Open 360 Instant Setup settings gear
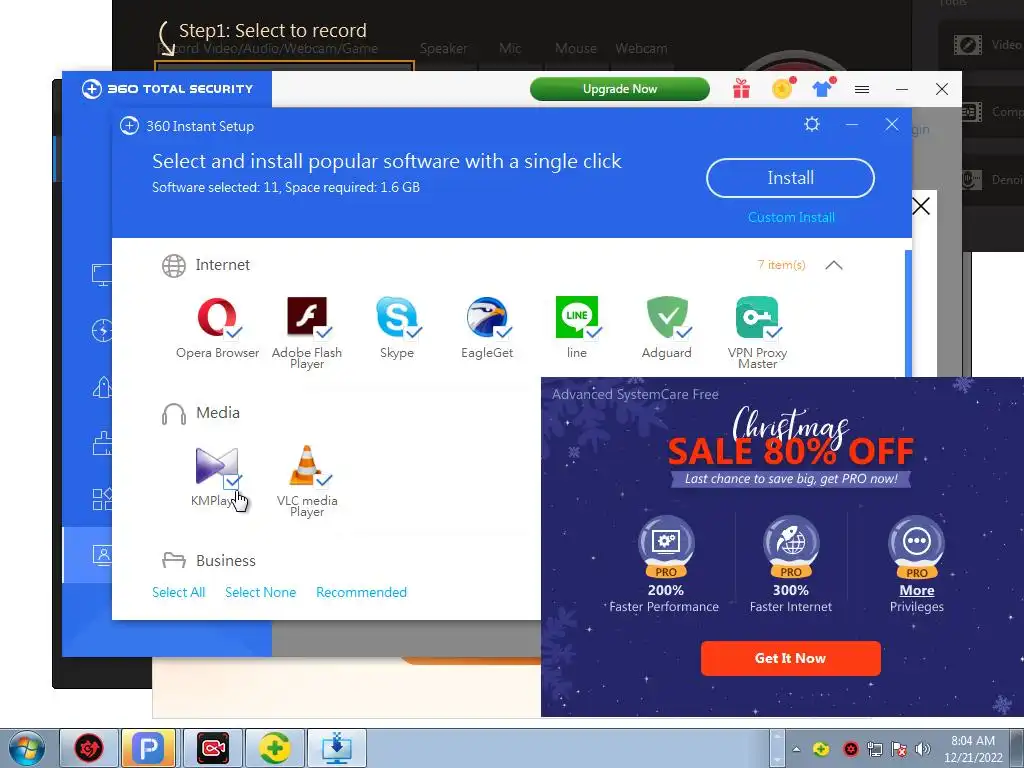Viewport: 1024px width, 768px height. tap(812, 124)
